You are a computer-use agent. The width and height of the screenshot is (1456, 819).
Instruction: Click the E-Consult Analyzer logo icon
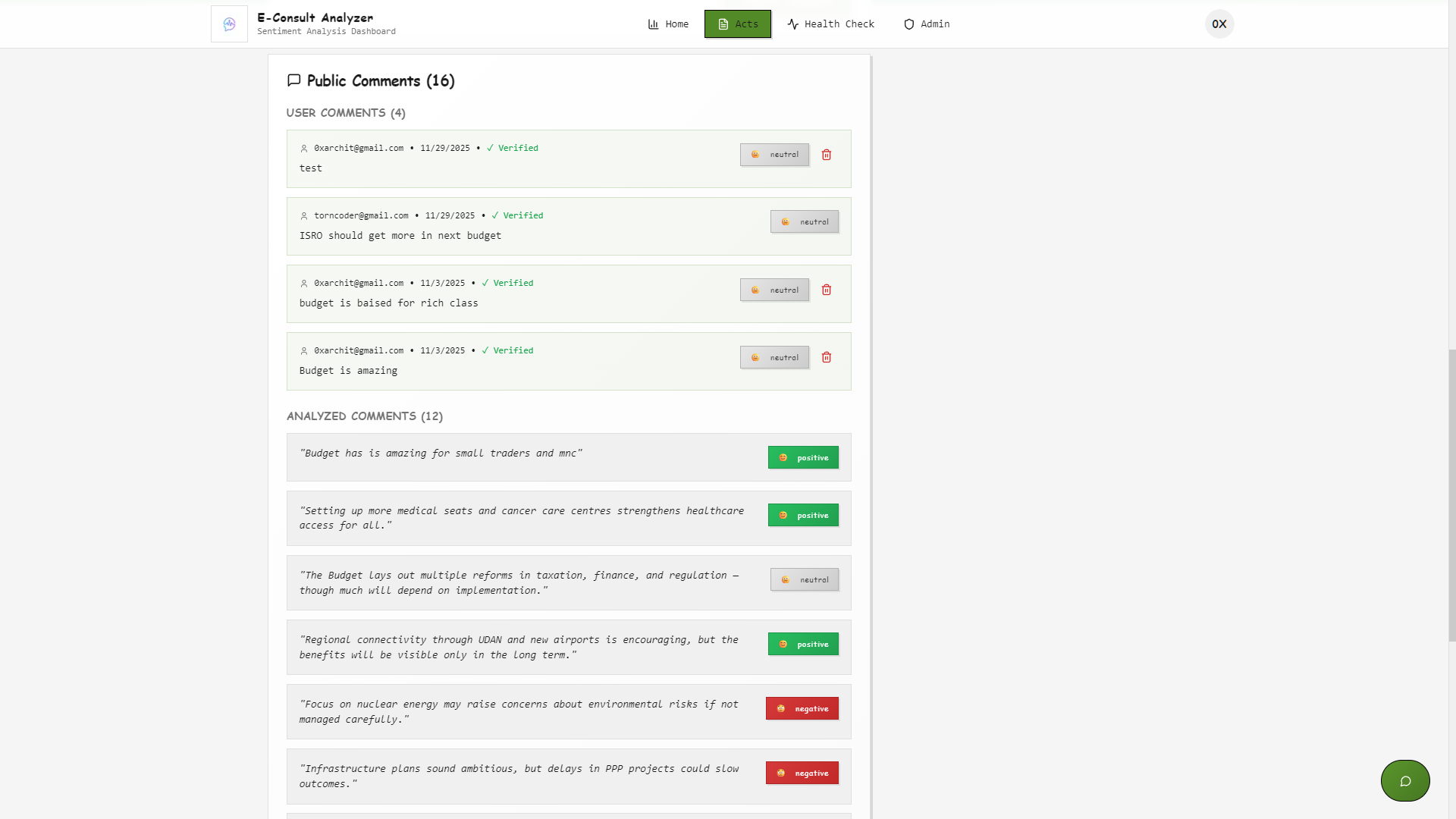click(x=229, y=24)
